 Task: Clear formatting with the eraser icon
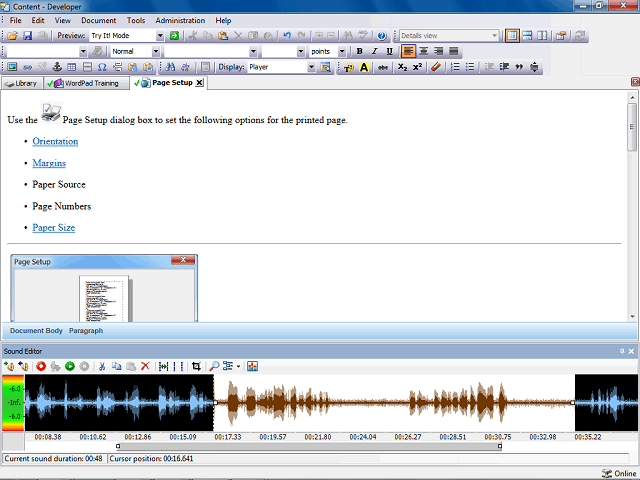436,67
